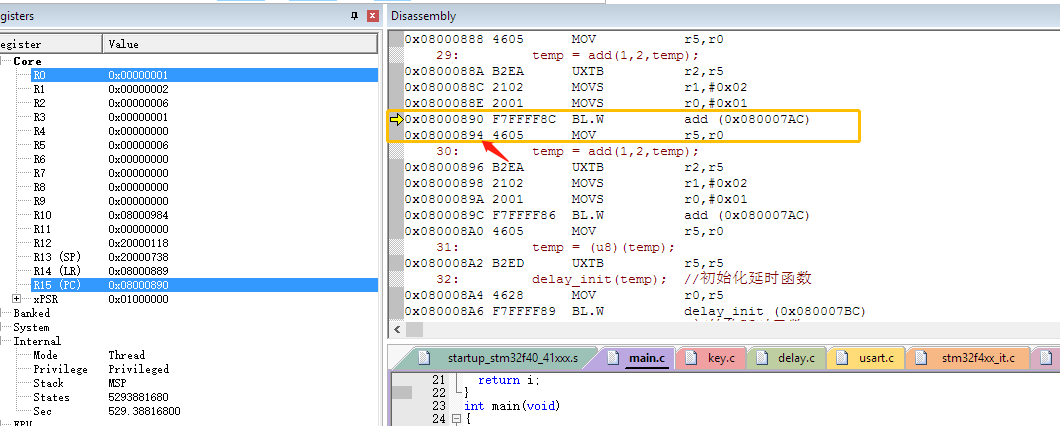Click the BL.W instruction at 0x0800089C

(x=607, y=215)
